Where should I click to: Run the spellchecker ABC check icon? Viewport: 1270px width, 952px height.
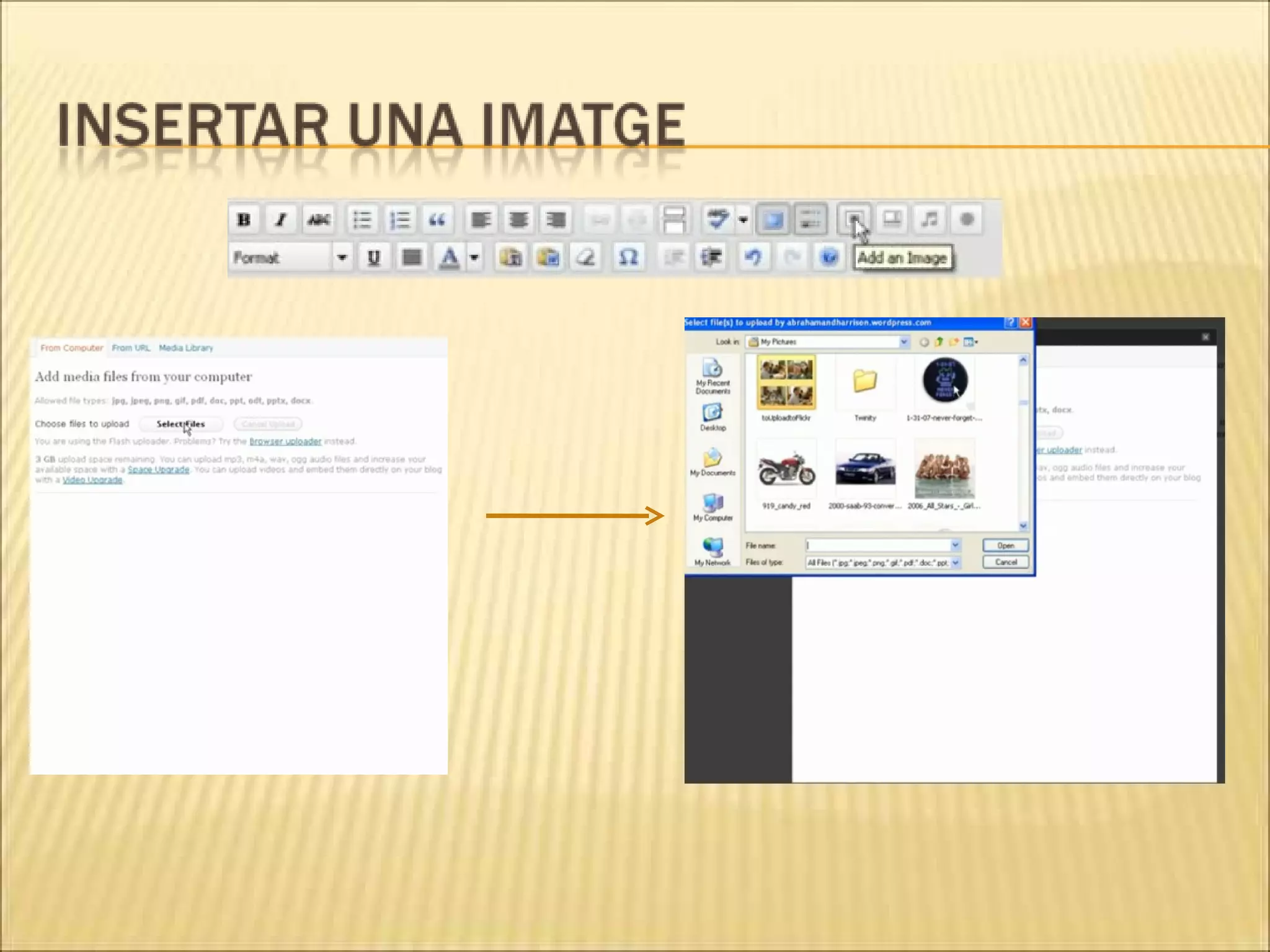(x=717, y=219)
